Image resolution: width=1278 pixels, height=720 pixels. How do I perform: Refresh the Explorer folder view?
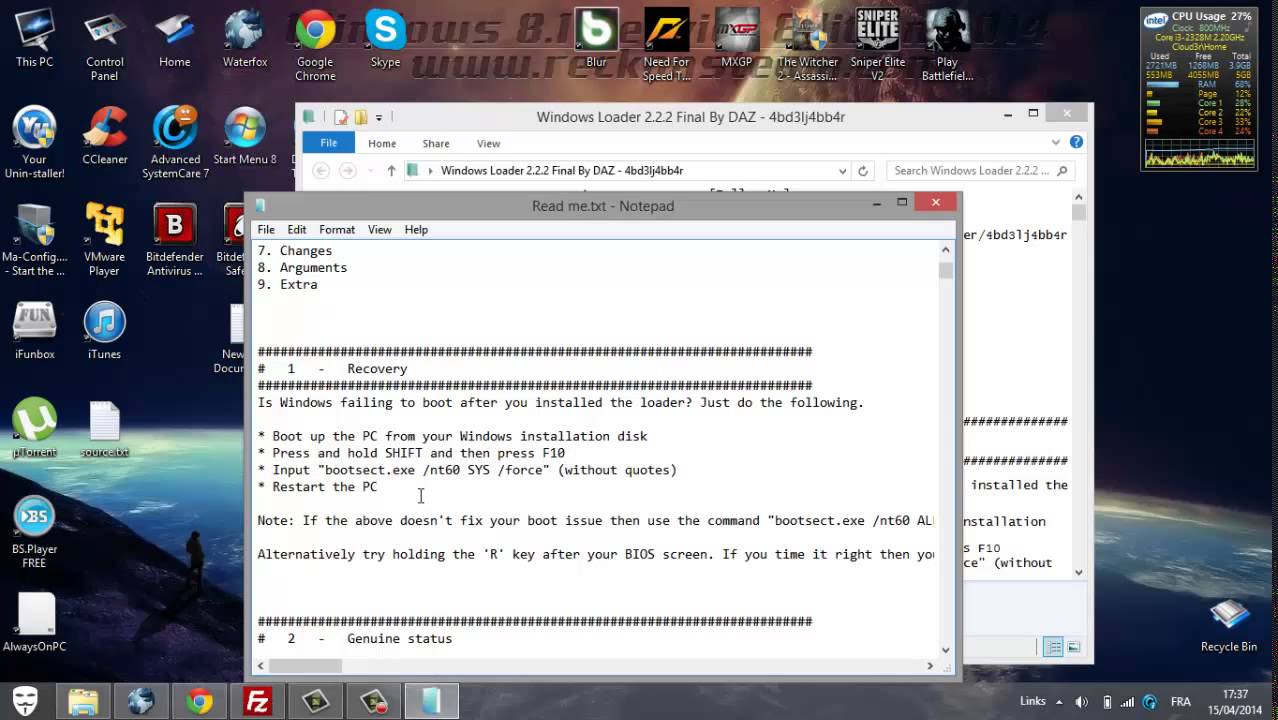point(863,171)
